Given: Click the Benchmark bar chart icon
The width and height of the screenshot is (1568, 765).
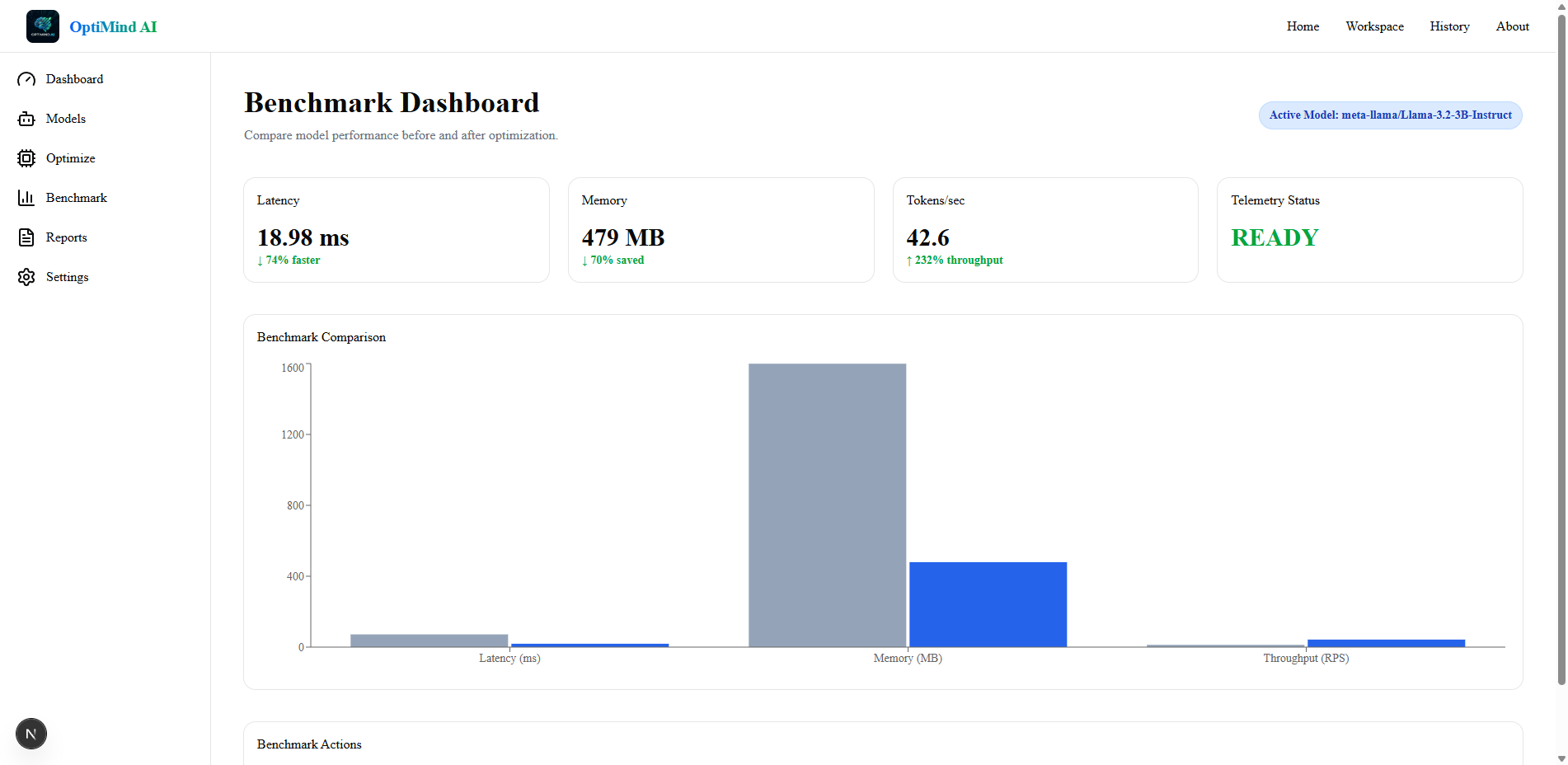Looking at the screenshot, I should pos(26,198).
